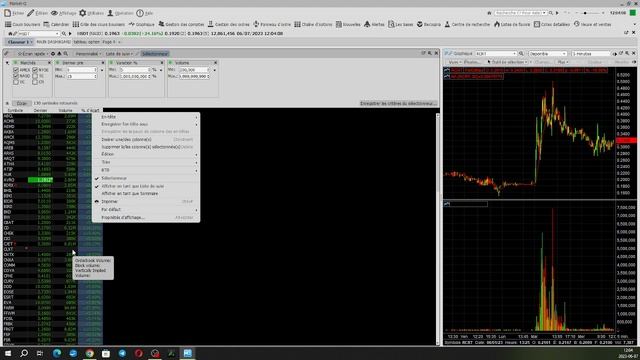Open Google Chrome from the taskbar
Image resolution: width=640 pixels, height=360 pixels.
click(89, 353)
